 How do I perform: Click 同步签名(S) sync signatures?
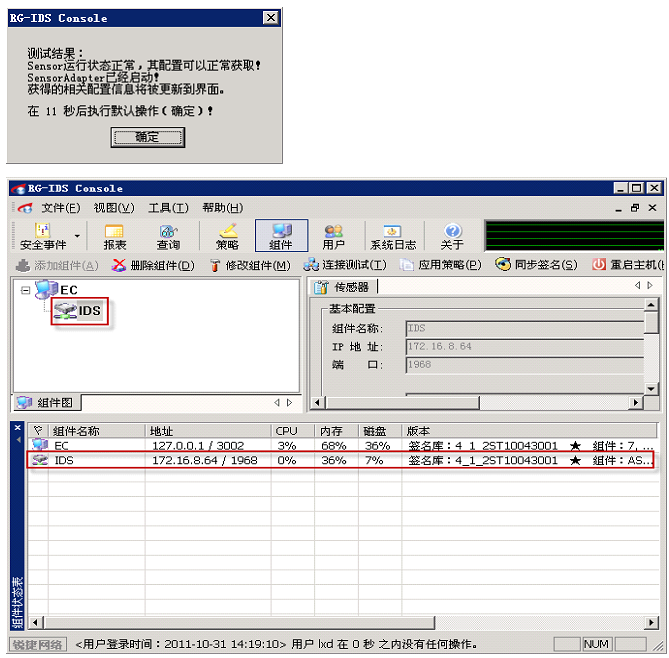(x=536, y=265)
